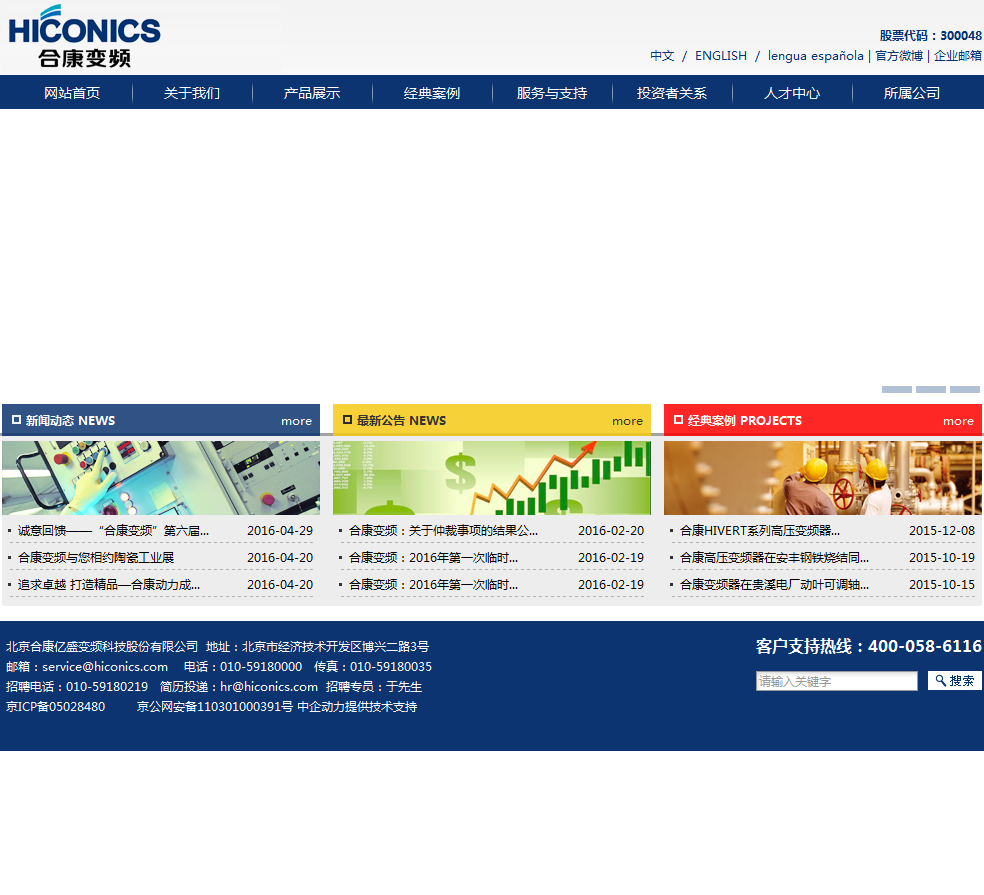Image resolution: width=984 pixels, height=895 pixels.
Task: Click the square icon beside 经典案例 PROJECTS
Action: [x=678, y=420]
